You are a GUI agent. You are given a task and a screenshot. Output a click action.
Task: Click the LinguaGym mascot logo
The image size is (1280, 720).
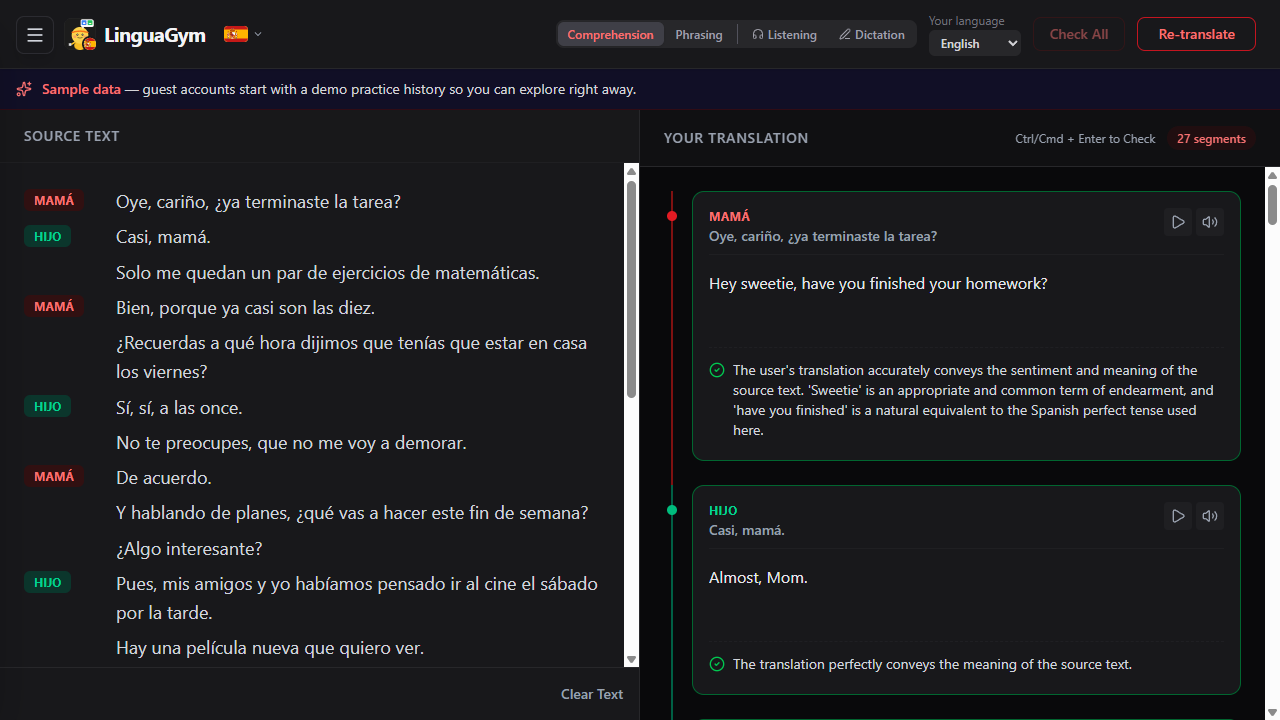[x=82, y=35]
